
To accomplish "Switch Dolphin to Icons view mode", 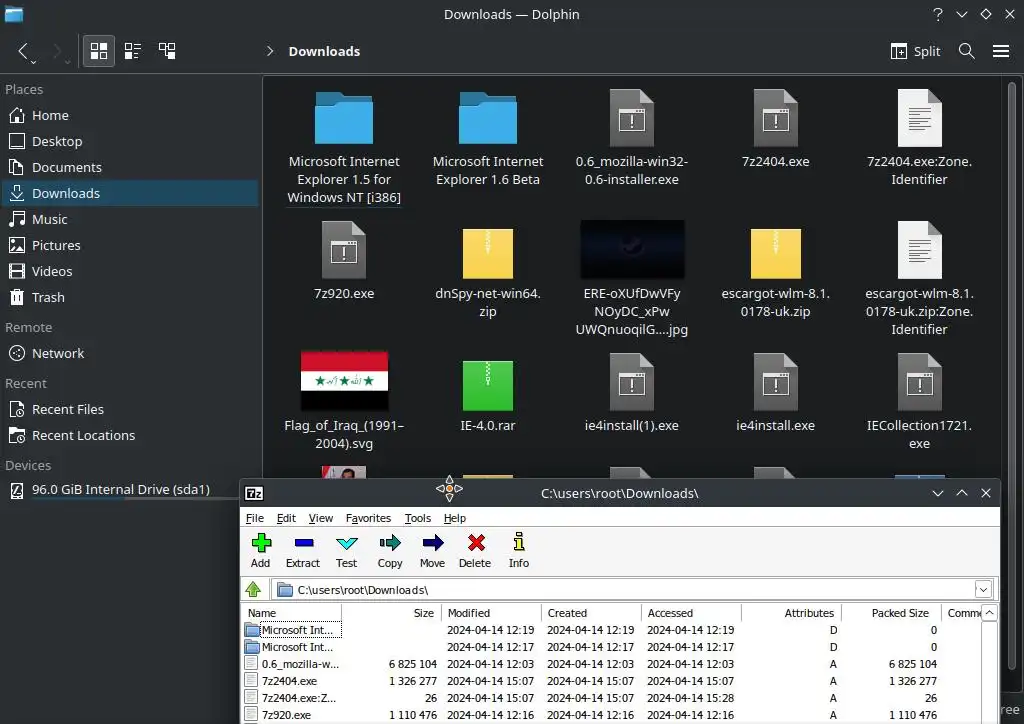I will tap(99, 51).
